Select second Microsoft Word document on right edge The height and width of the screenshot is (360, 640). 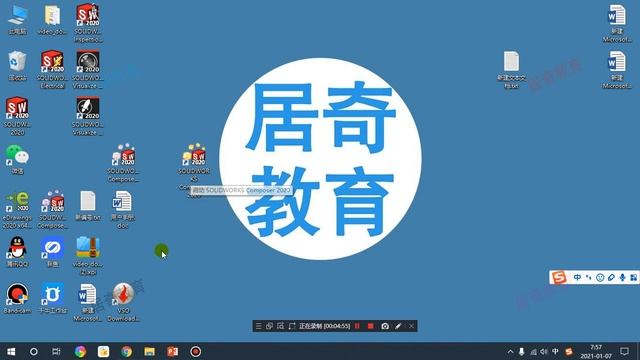pyautogui.click(x=616, y=69)
